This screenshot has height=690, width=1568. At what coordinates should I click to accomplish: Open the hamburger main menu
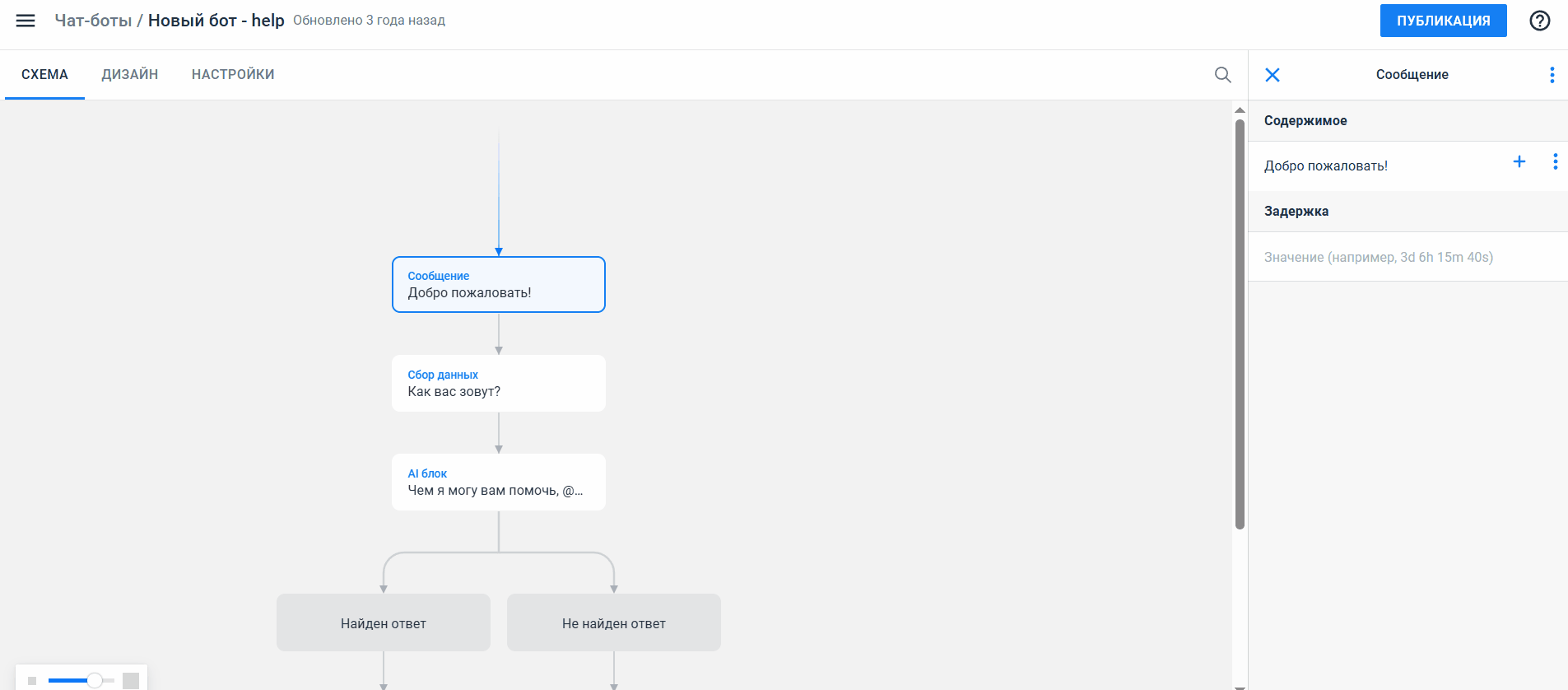click(x=26, y=21)
